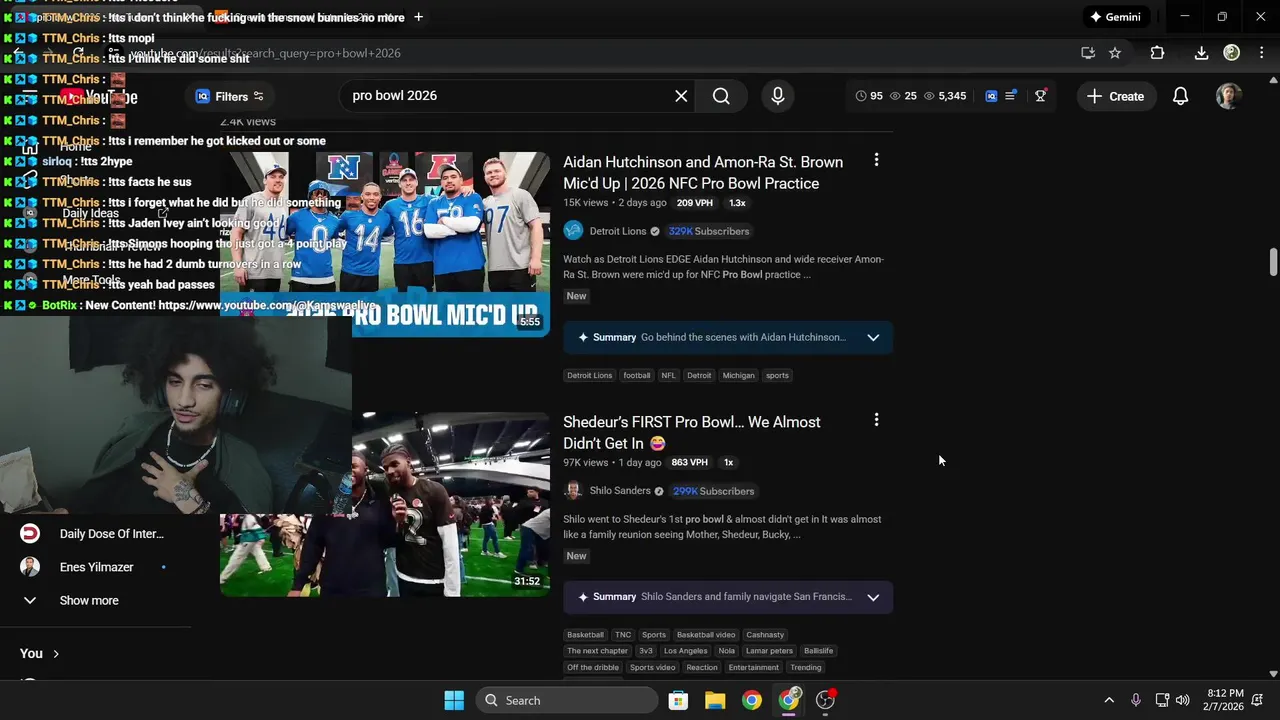Open the vidIQ extension logo icon
Image resolution: width=1280 pixels, height=720 pixels.
(x=991, y=96)
